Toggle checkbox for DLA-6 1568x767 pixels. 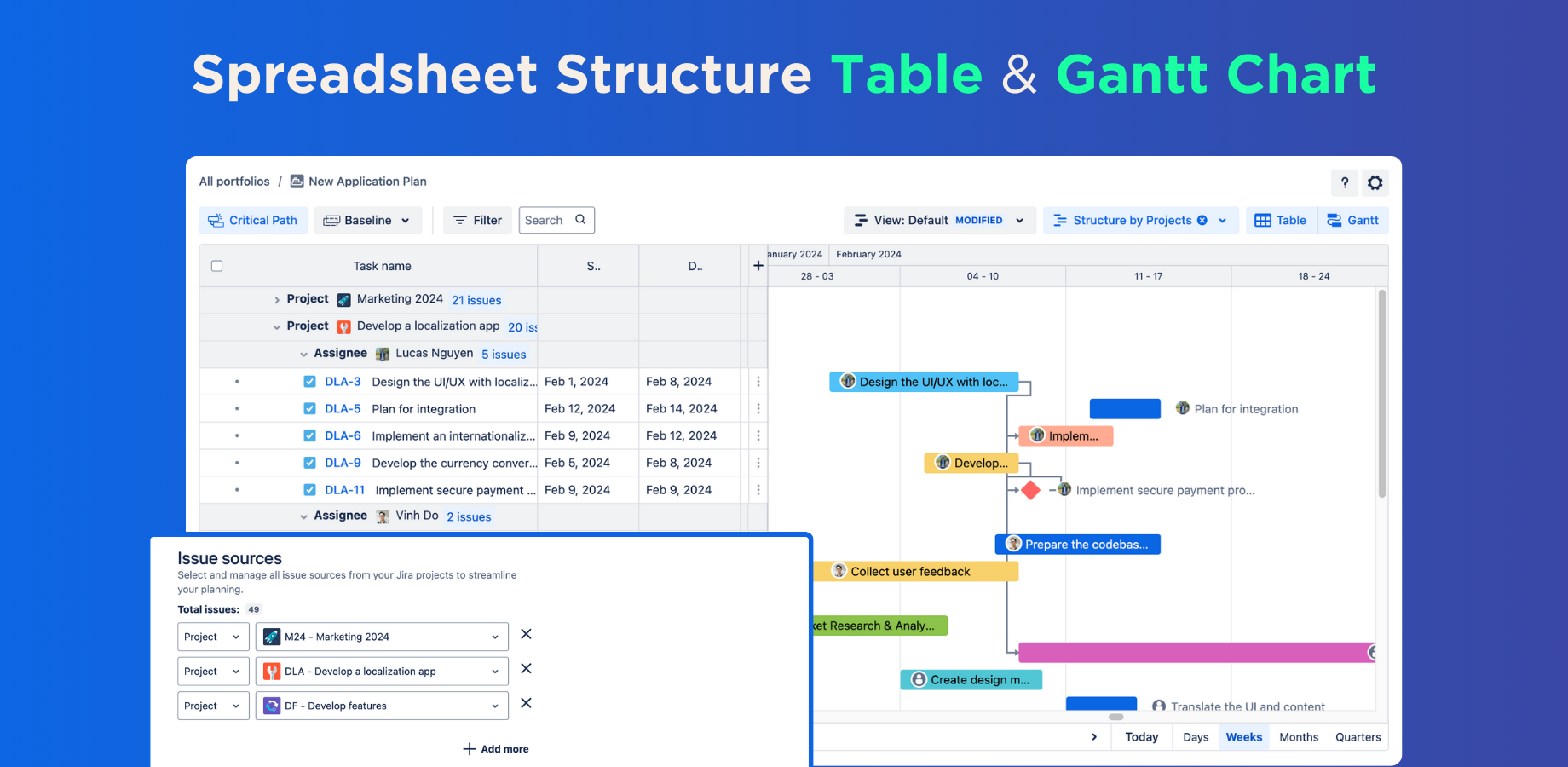point(309,435)
